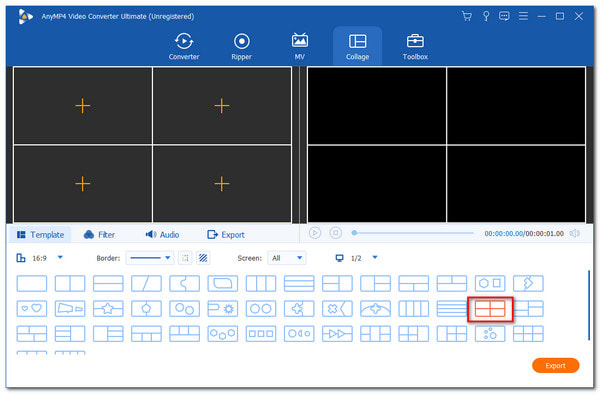Click the template list scrollbar
The height and width of the screenshot is (394, 600).
589,305
